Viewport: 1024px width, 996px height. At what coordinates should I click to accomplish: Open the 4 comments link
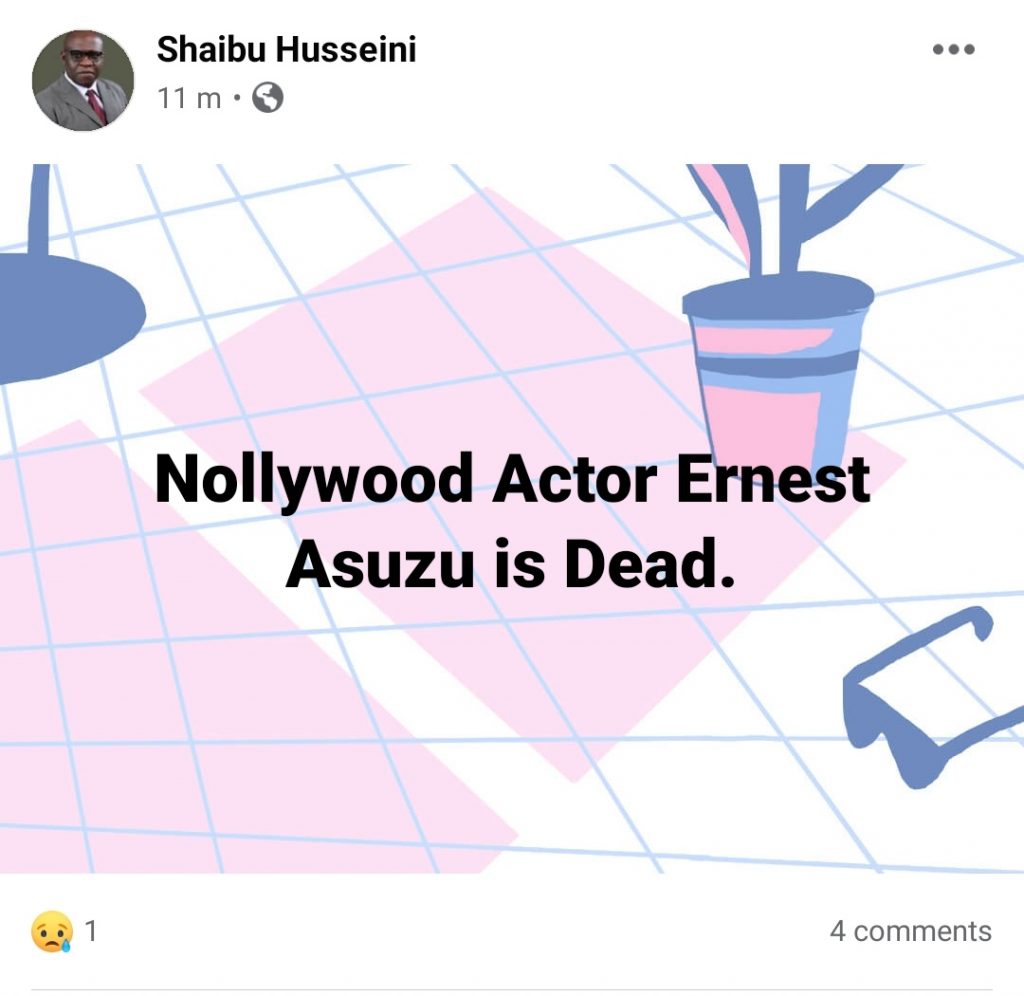coord(910,932)
